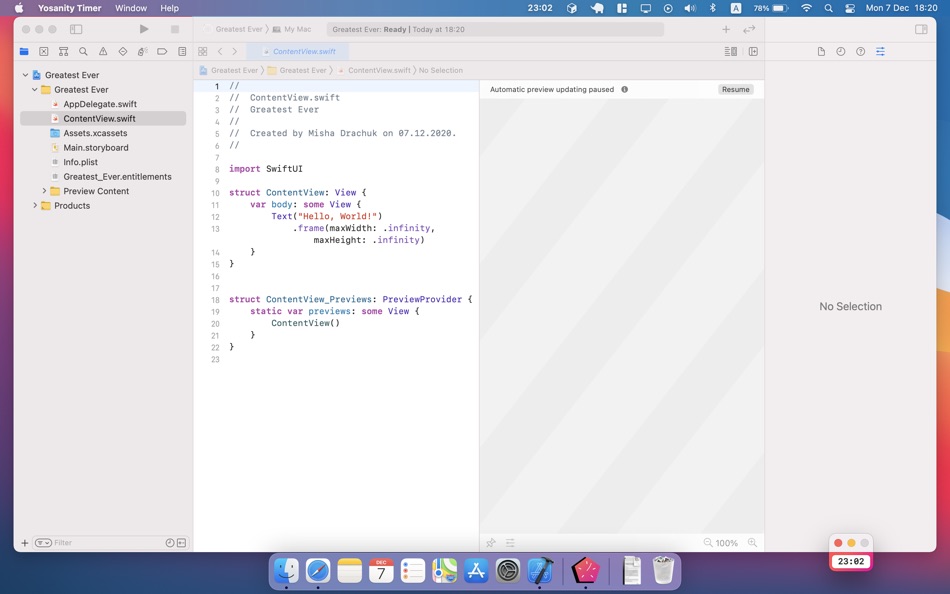This screenshot has height=594, width=950.
Task: Go forward in editor history
Action: (234, 52)
